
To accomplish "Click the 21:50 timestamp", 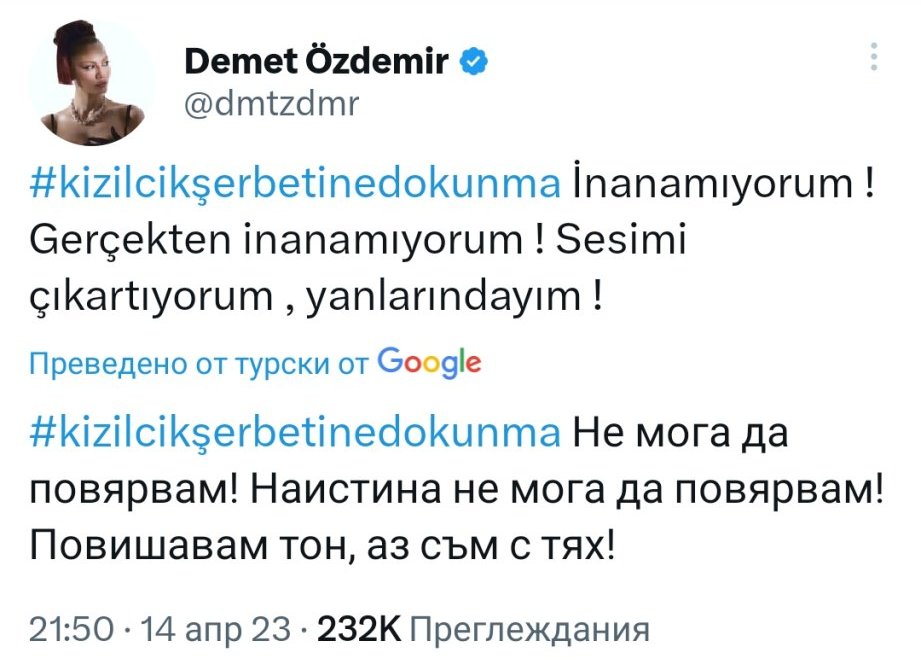I will click(x=73, y=631).
